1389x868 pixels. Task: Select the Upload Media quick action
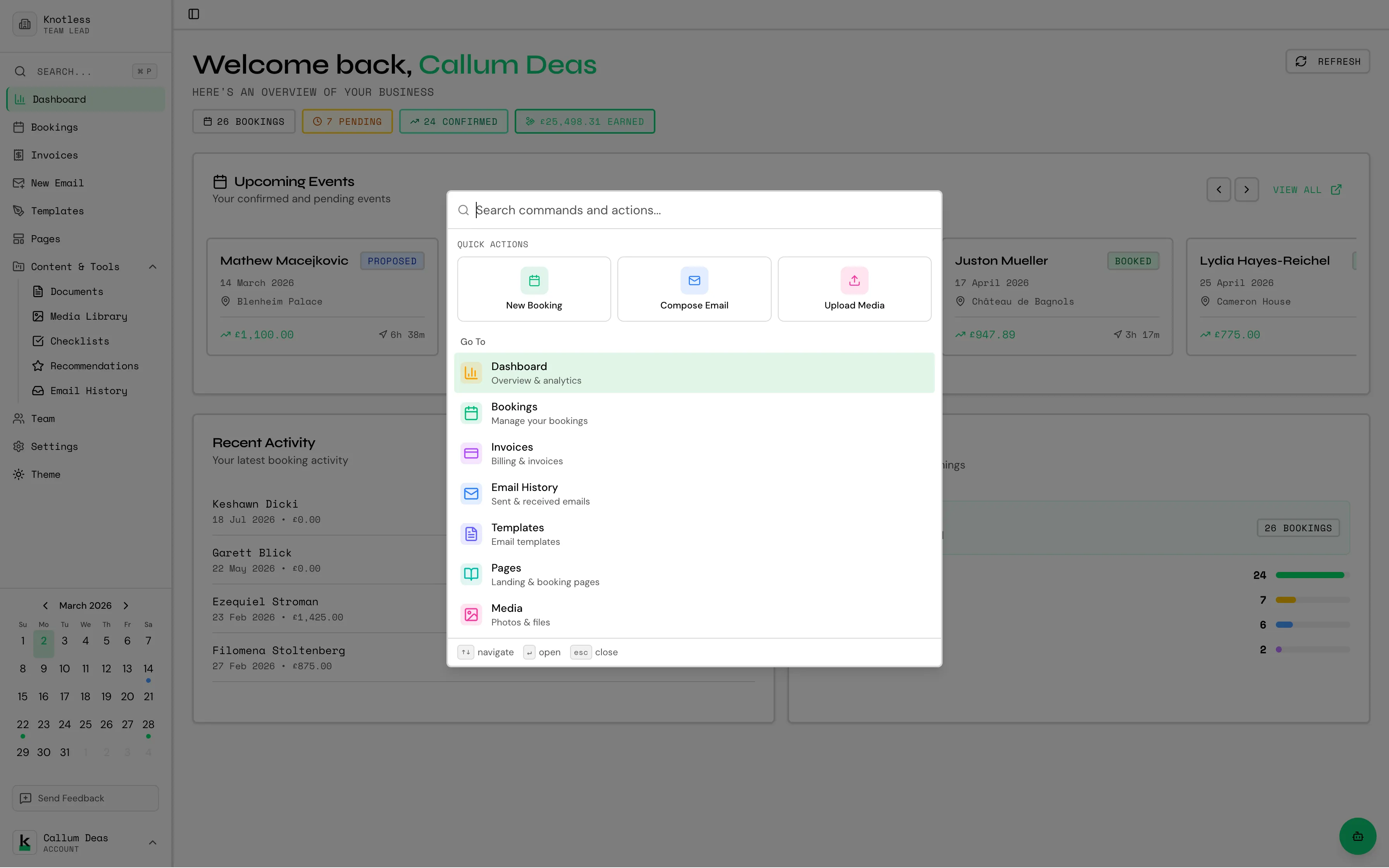pos(853,289)
